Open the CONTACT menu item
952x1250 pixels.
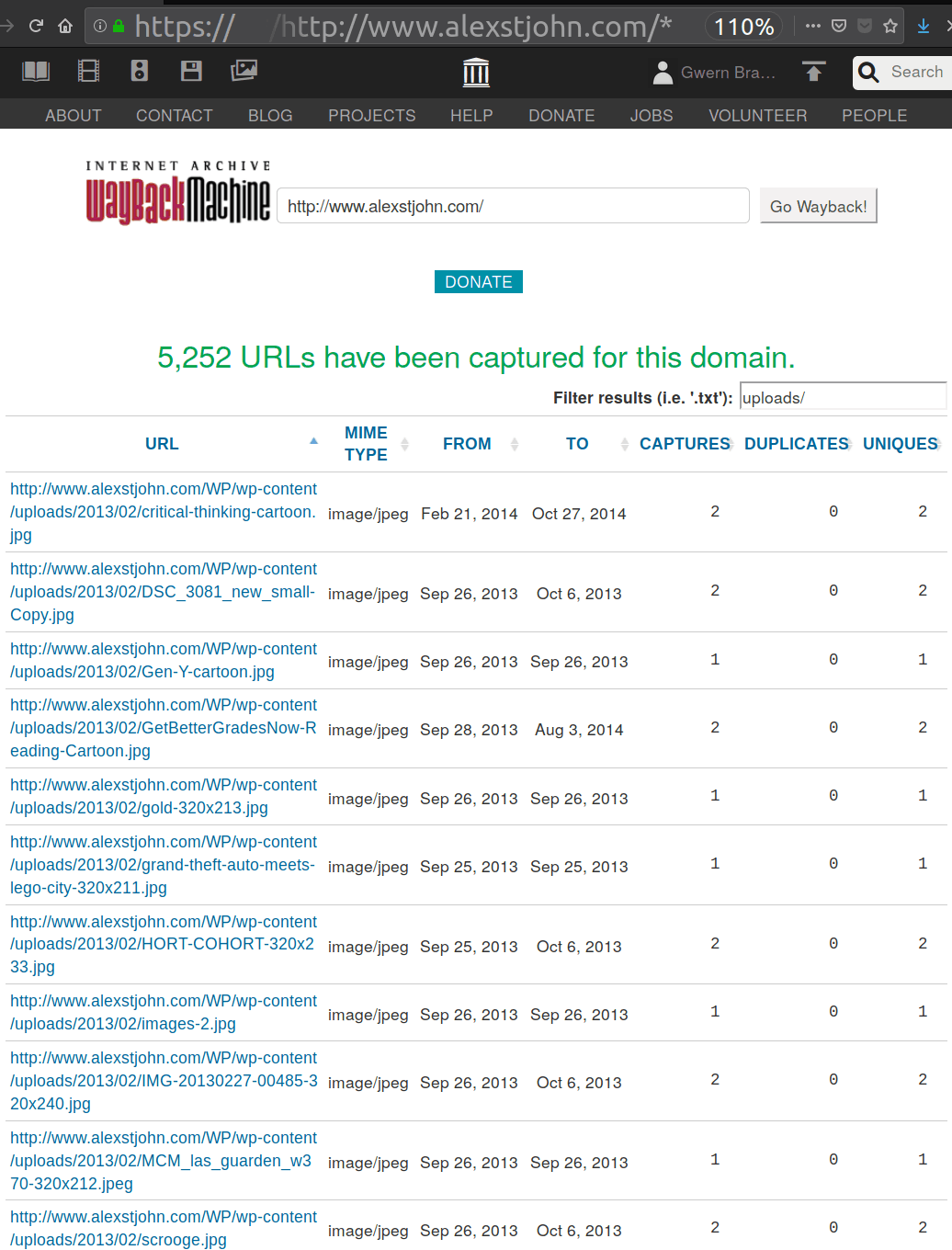coord(175,116)
